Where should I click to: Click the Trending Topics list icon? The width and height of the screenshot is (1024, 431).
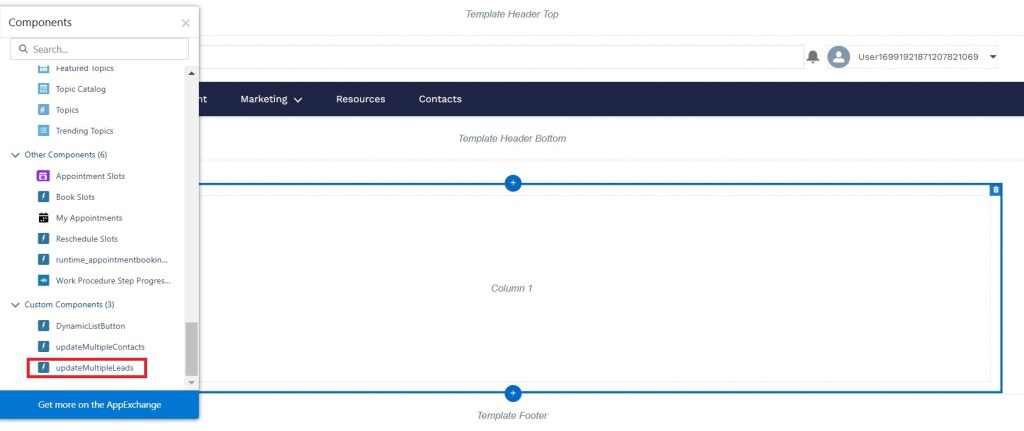(x=44, y=131)
